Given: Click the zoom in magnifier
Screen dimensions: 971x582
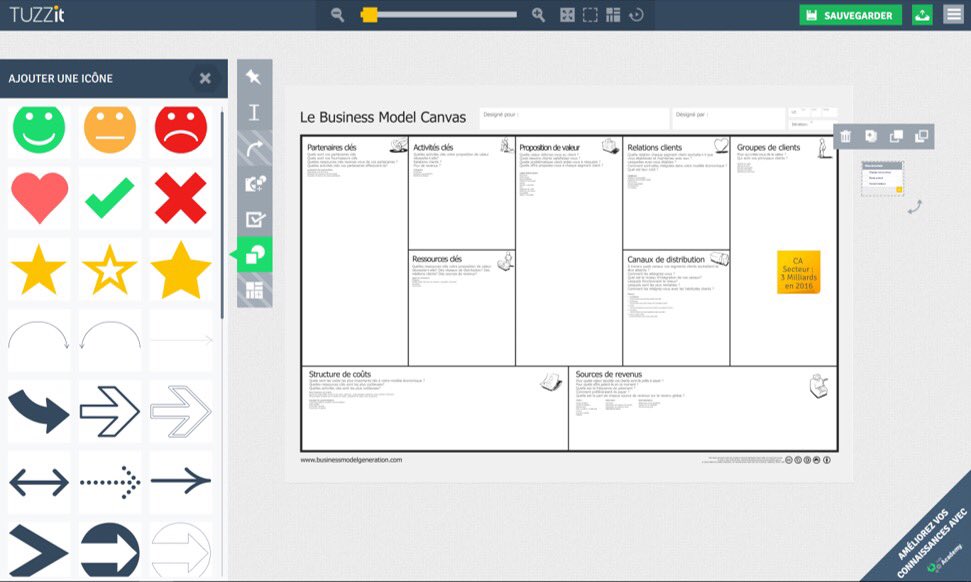Looking at the screenshot, I should (x=538, y=15).
